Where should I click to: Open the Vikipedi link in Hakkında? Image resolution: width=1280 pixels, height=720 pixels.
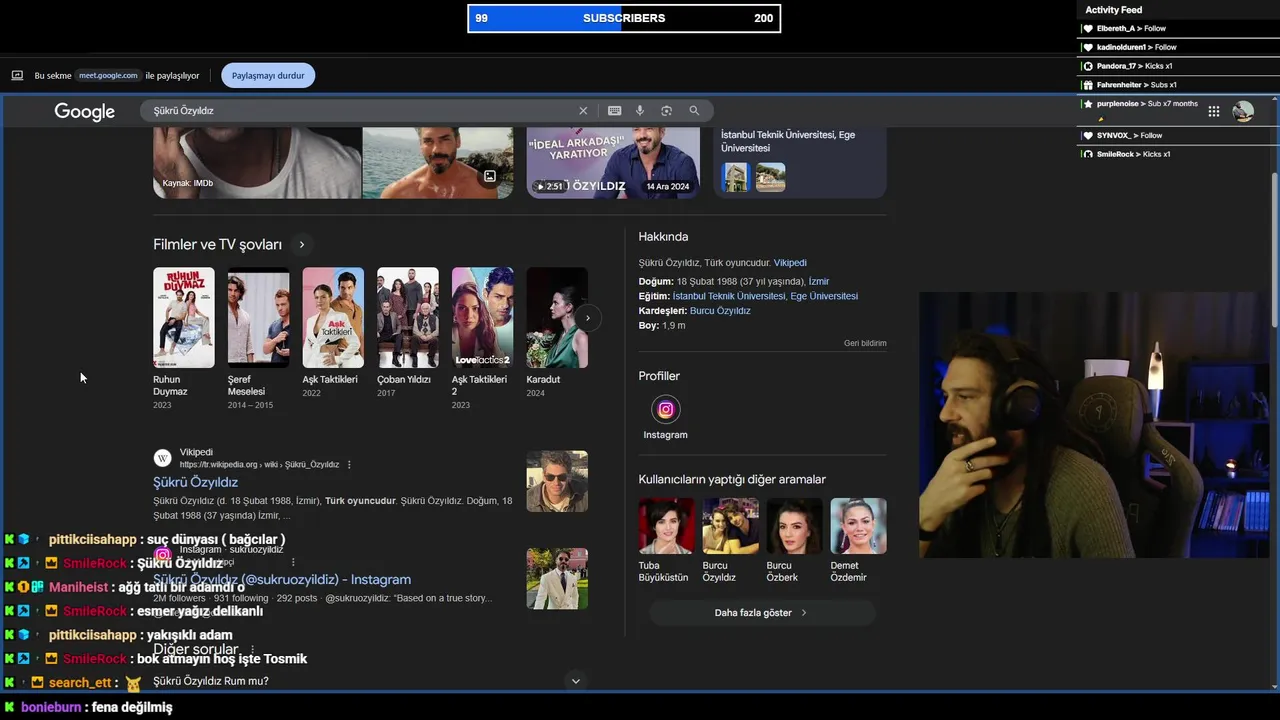(790, 263)
